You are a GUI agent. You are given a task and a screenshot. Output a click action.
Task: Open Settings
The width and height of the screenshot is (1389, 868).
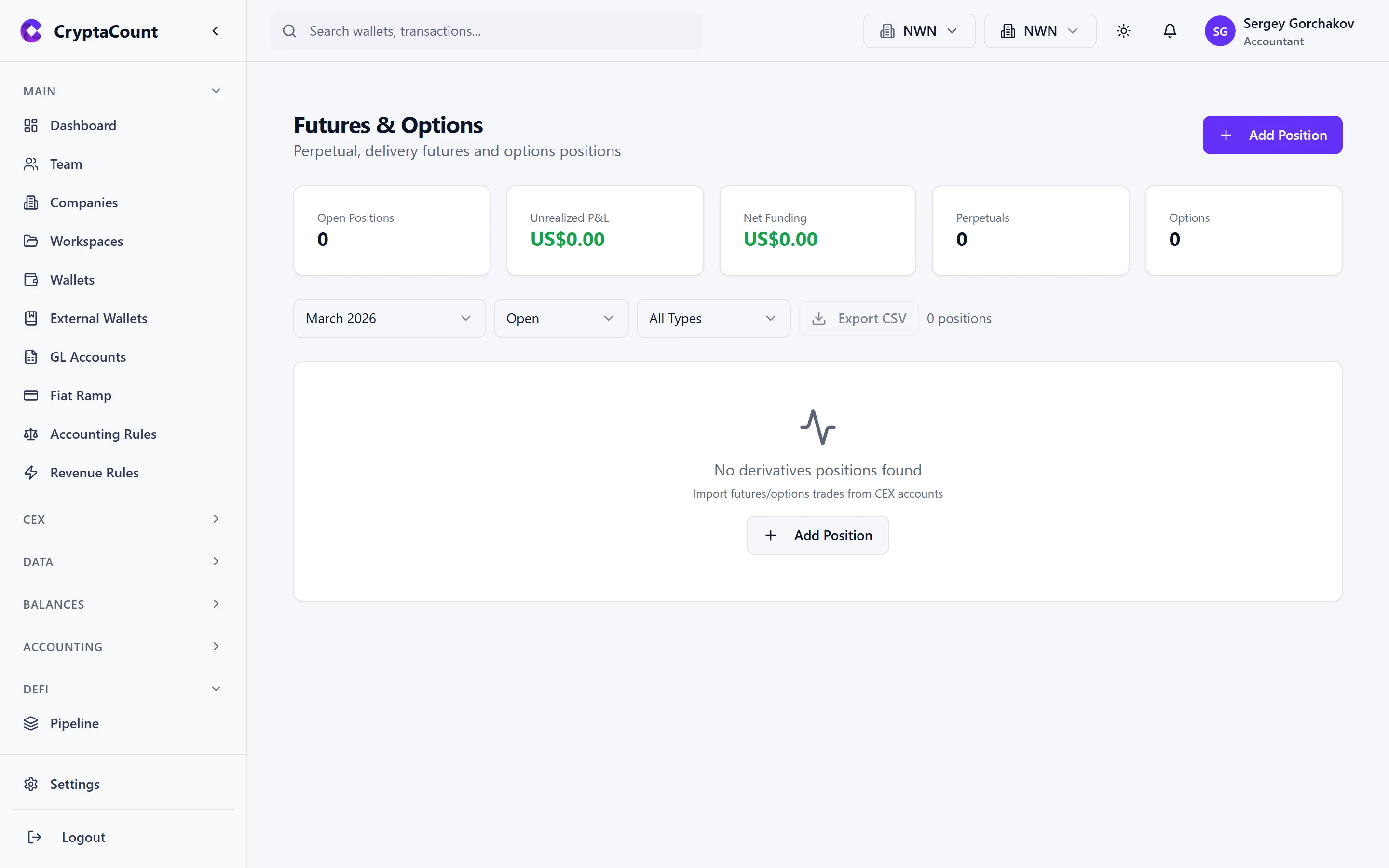click(75, 784)
